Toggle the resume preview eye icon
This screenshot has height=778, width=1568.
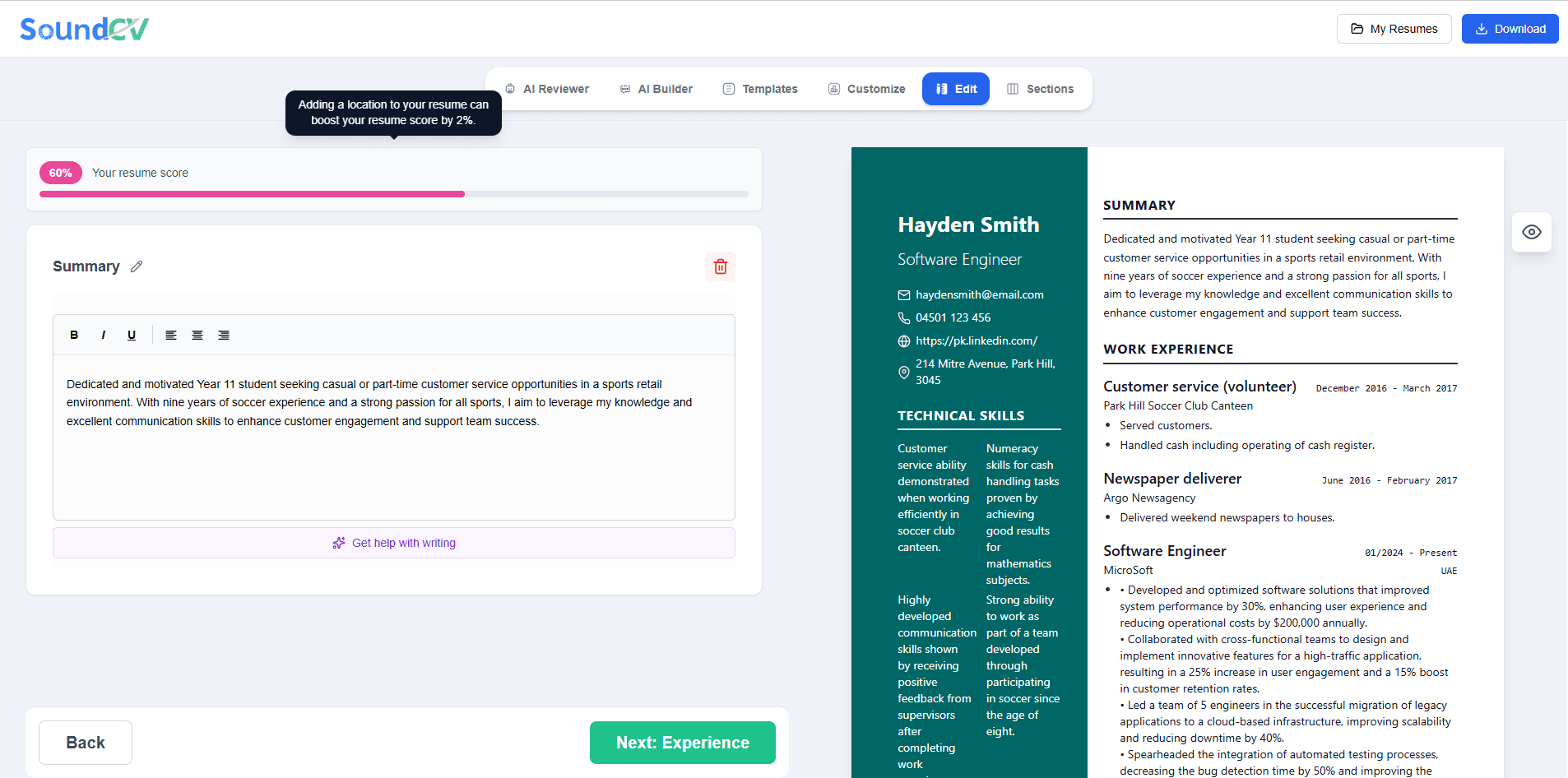1532,232
